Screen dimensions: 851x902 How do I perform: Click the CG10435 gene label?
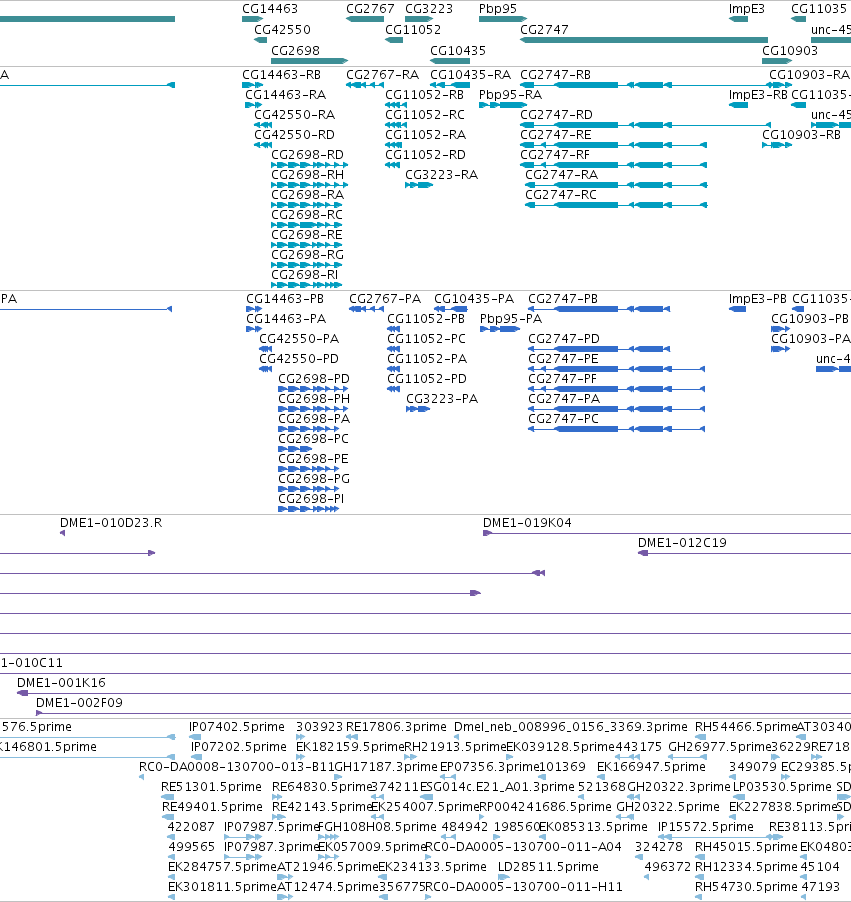[x=457, y=50]
